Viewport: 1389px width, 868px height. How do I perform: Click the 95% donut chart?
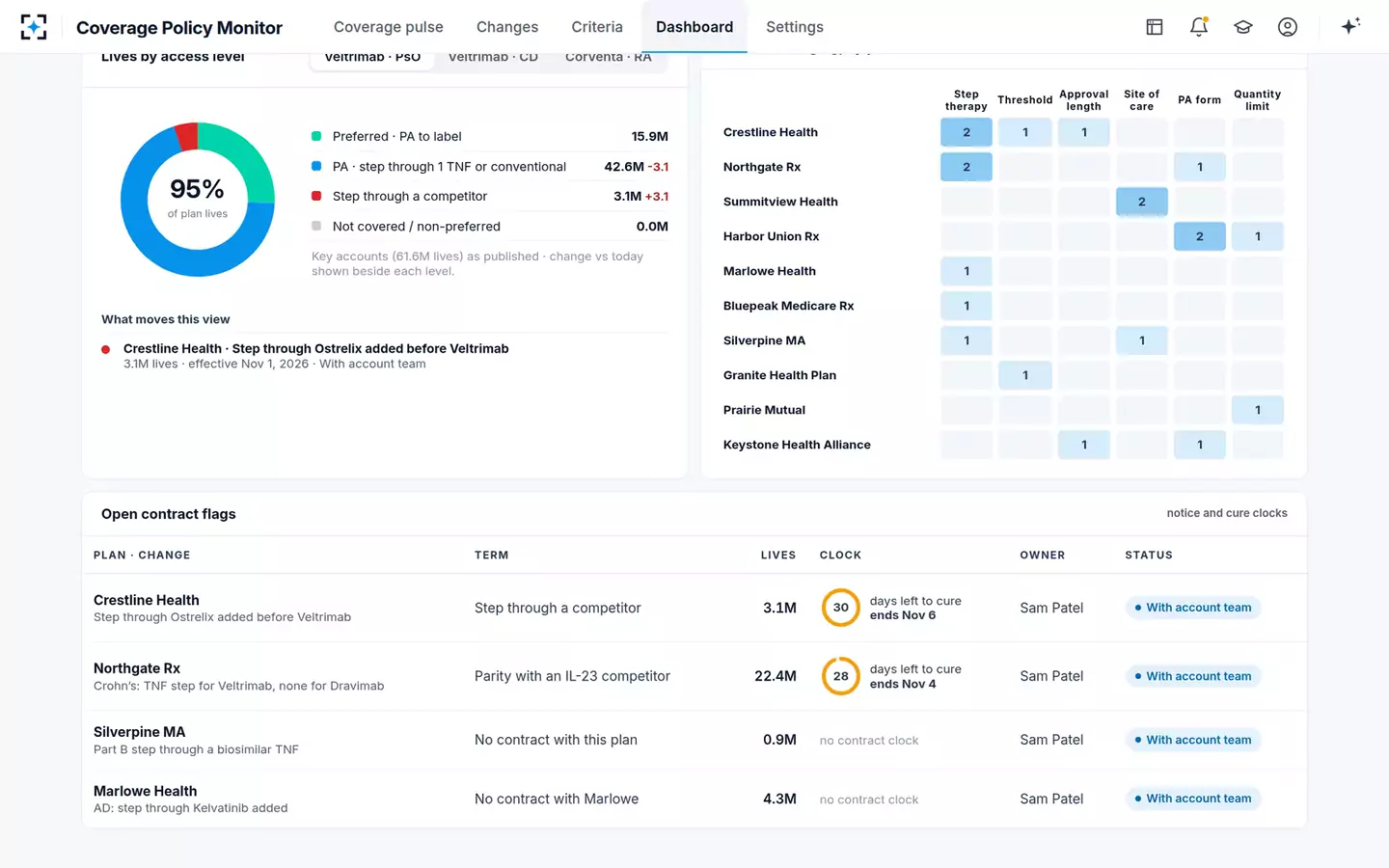coord(198,200)
